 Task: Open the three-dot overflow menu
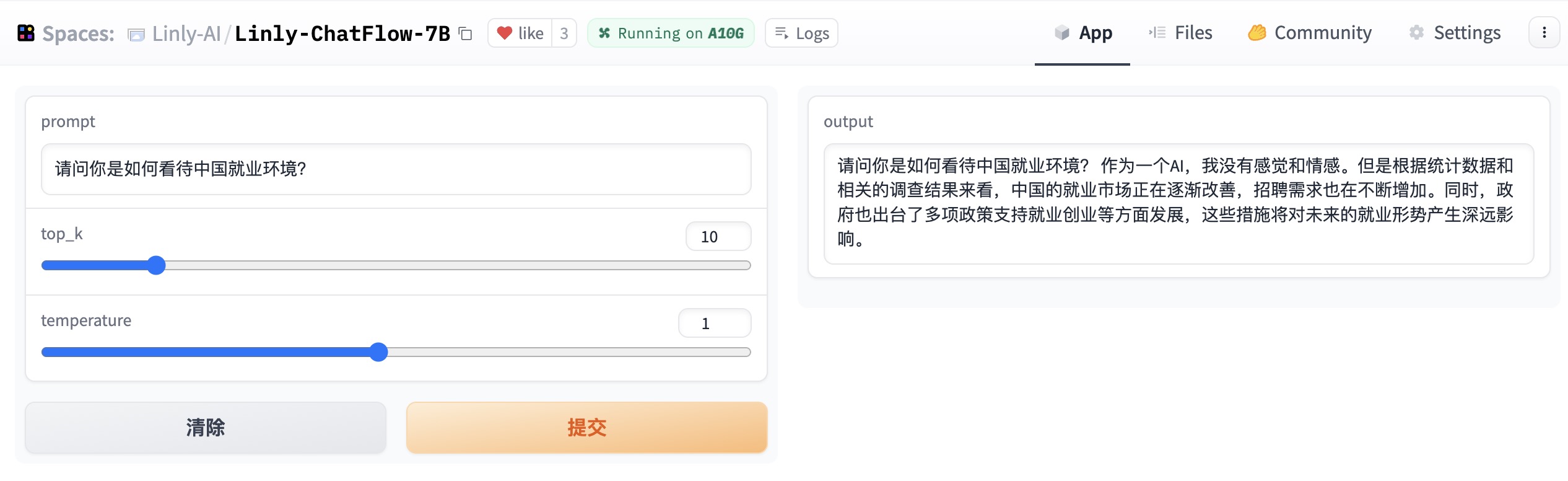(1545, 33)
